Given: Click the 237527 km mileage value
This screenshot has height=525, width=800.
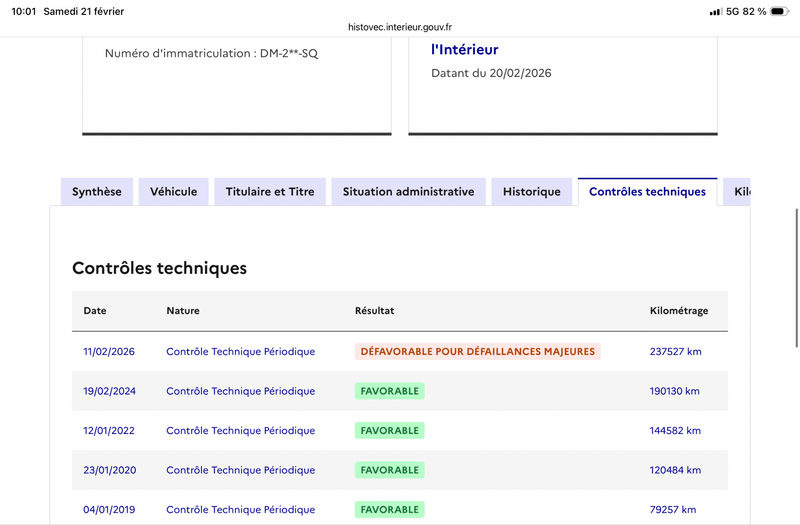Looking at the screenshot, I should tap(676, 352).
